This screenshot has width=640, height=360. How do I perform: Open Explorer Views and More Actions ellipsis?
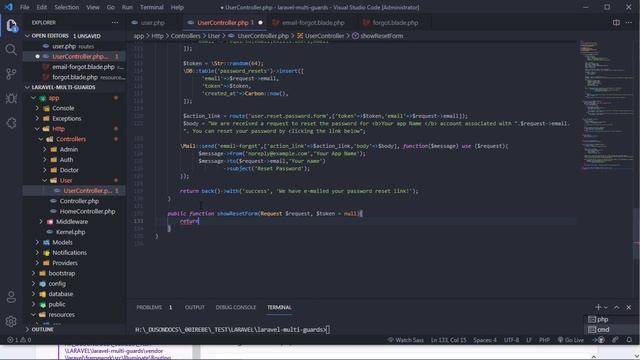tap(115, 22)
